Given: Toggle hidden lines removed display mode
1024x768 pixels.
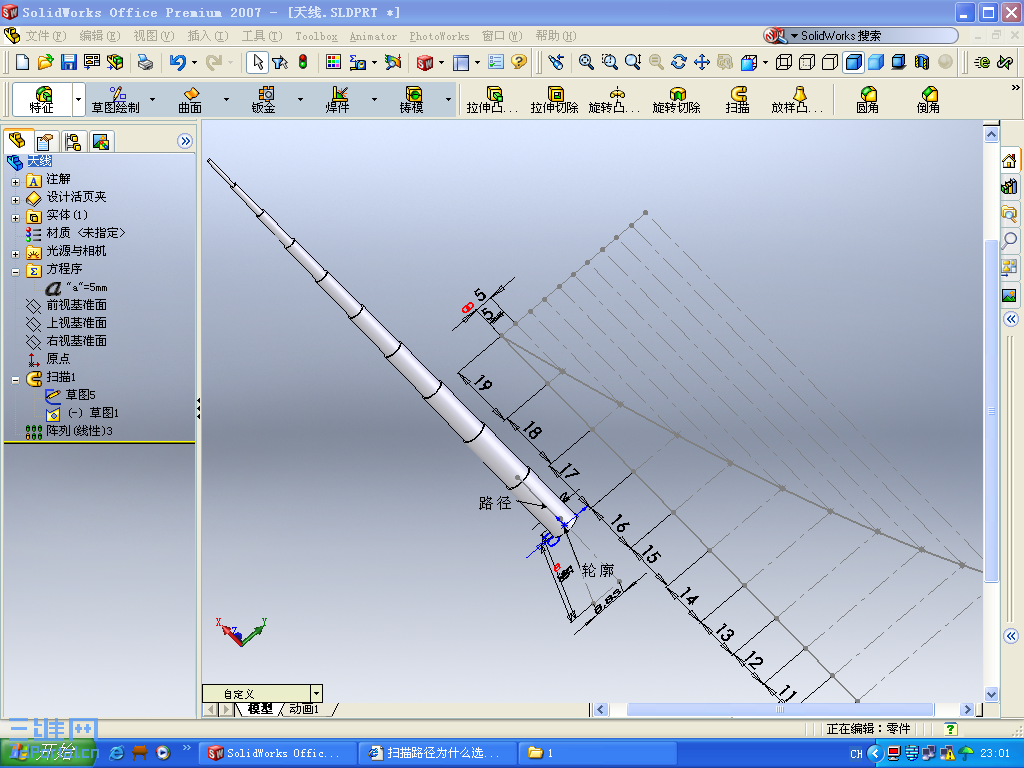Looking at the screenshot, I should click(x=830, y=60).
